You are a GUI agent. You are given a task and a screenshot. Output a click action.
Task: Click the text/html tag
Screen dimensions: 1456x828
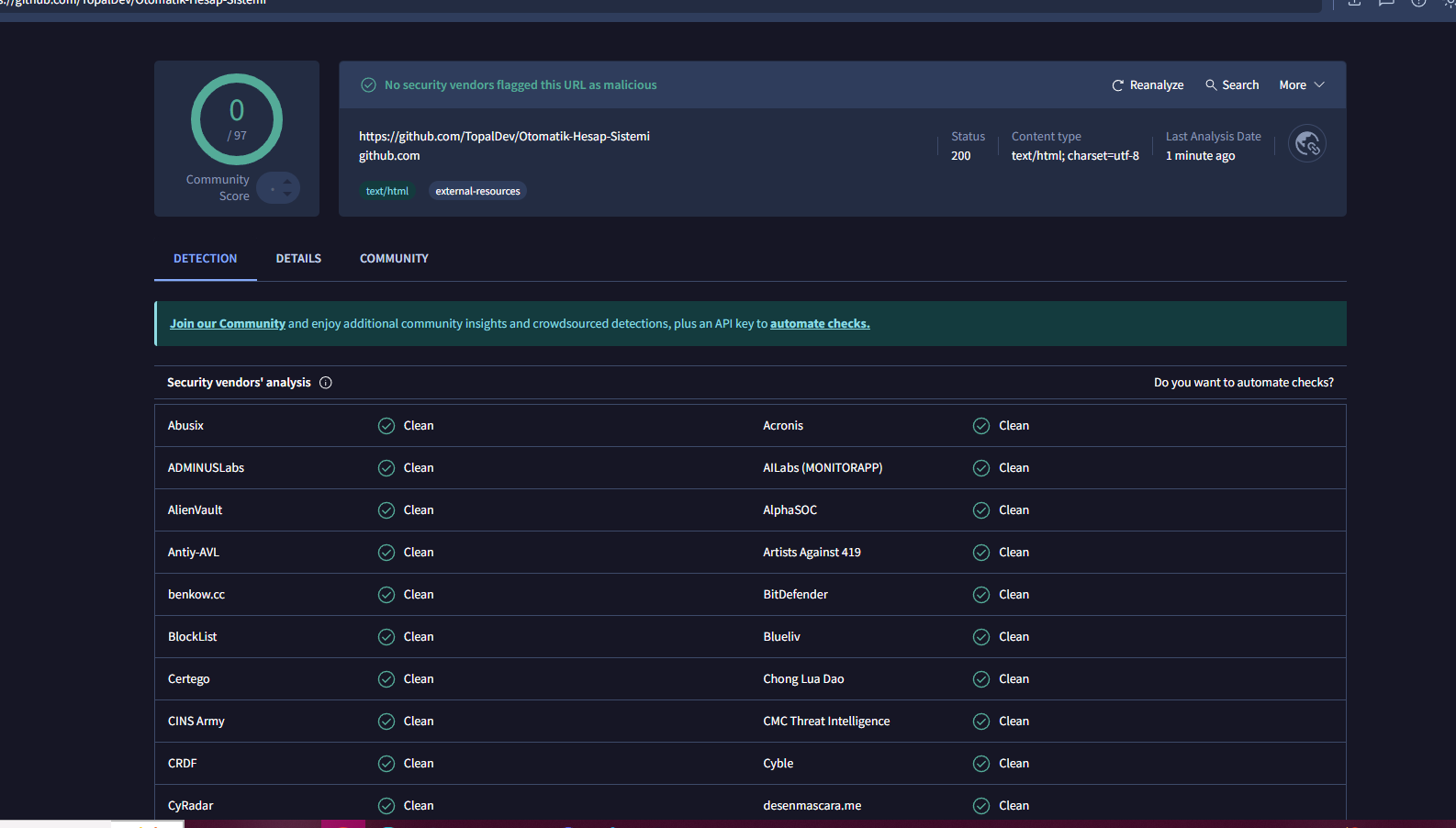[x=386, y=191]
